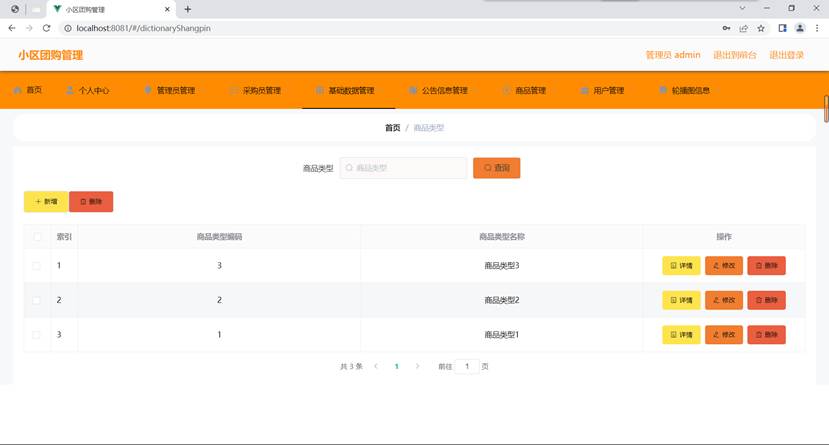Toggle the select-all header checkbox

[x=37, y=237]
